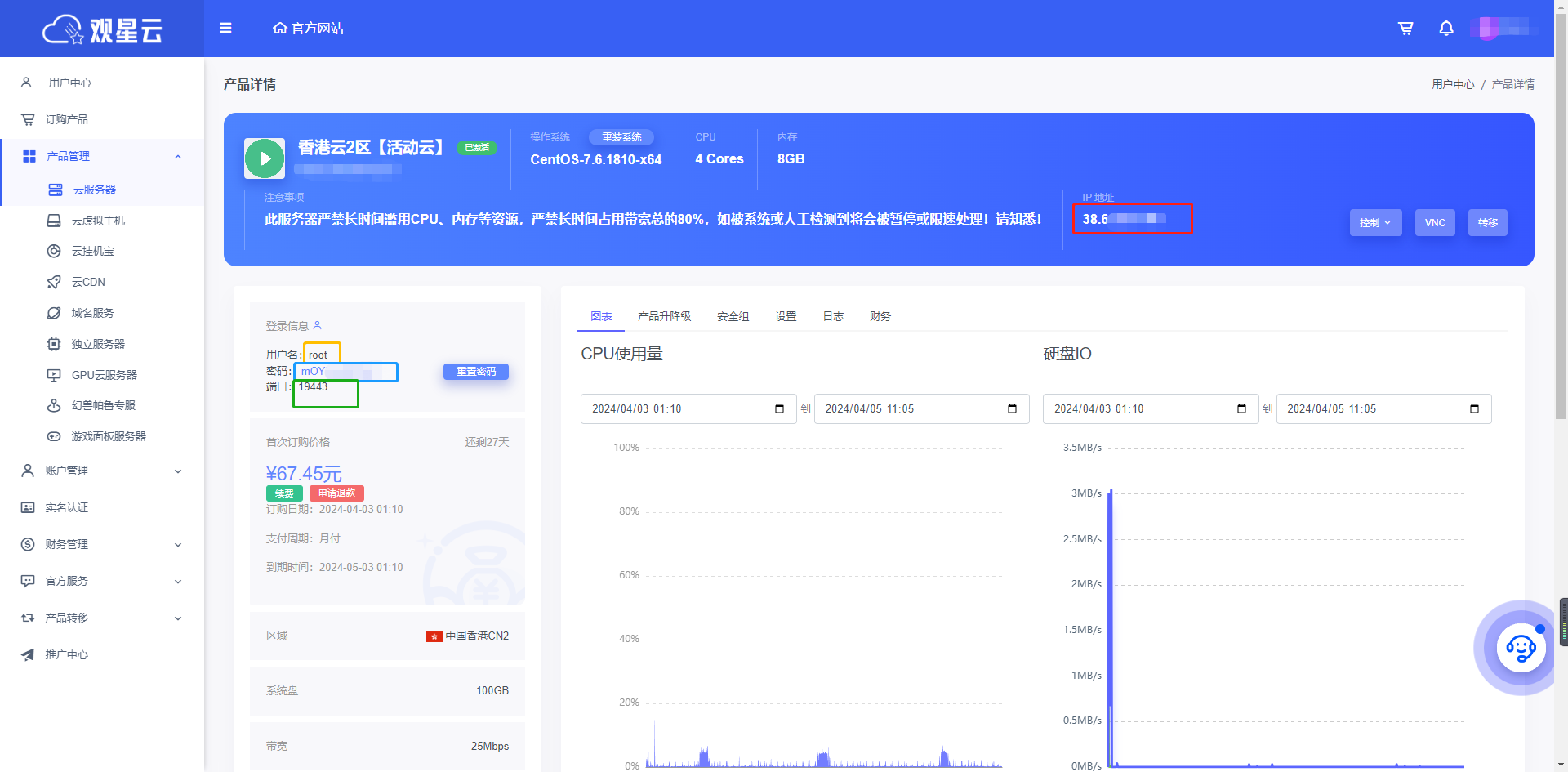Toggle the hamburger sidebar menu icon
Viewport: 1568px width, 772px height.
point(225,29)
